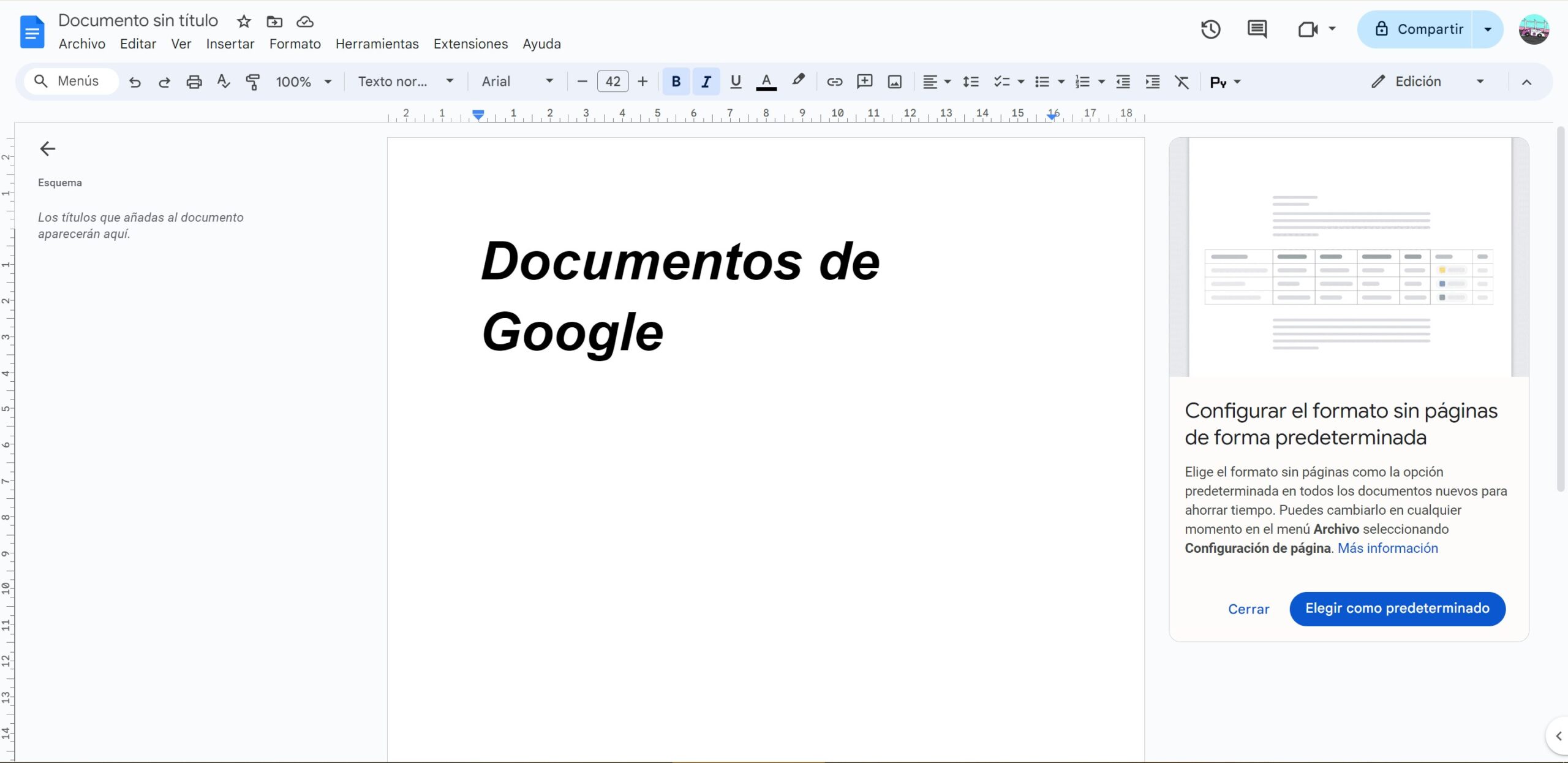Start a video call with camera icon
The image size is (1568, 763).
point(1308,29)
